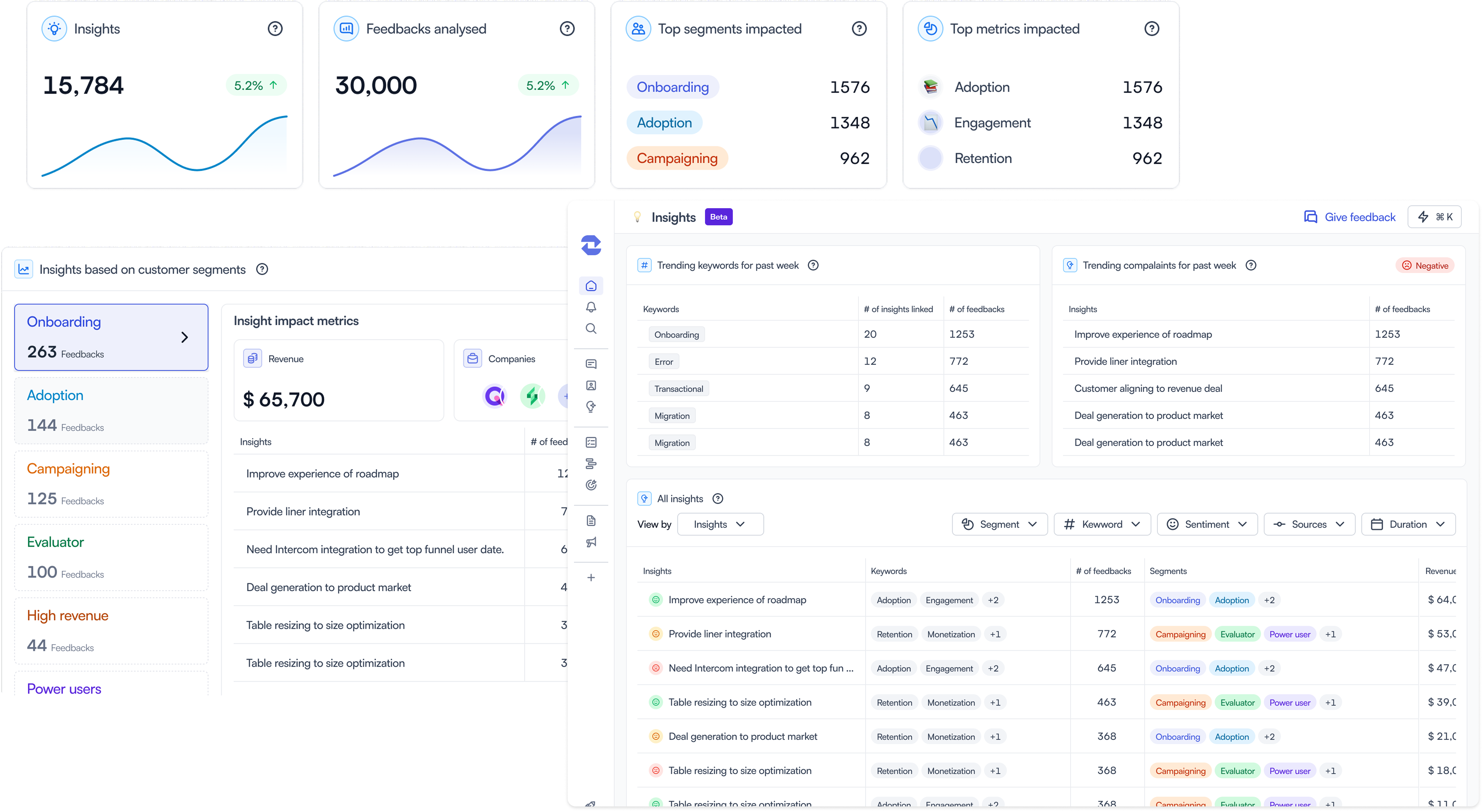Open Trending complaints help icon

click(1251, 265)
